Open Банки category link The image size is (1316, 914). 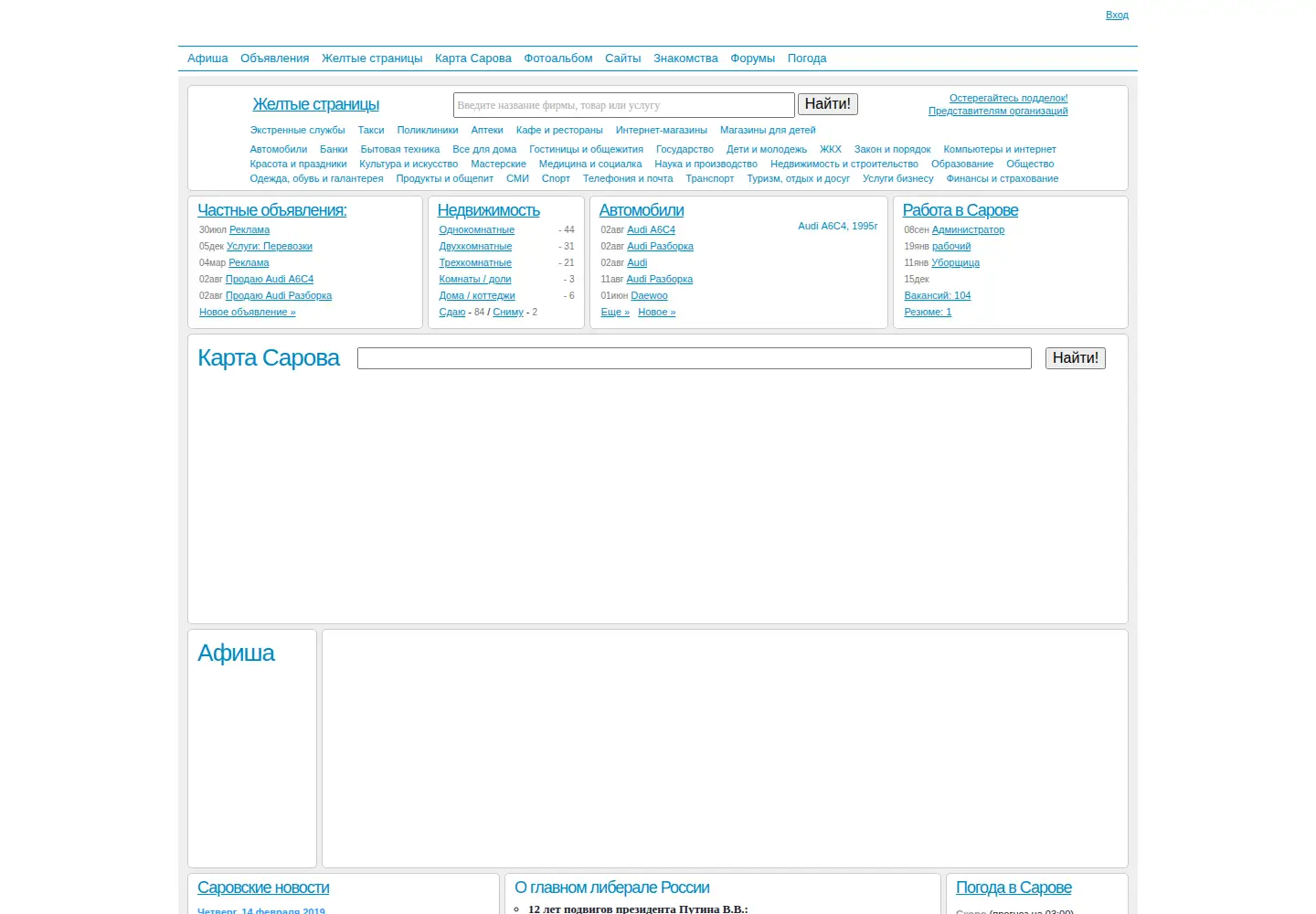(x=334, y=149)
